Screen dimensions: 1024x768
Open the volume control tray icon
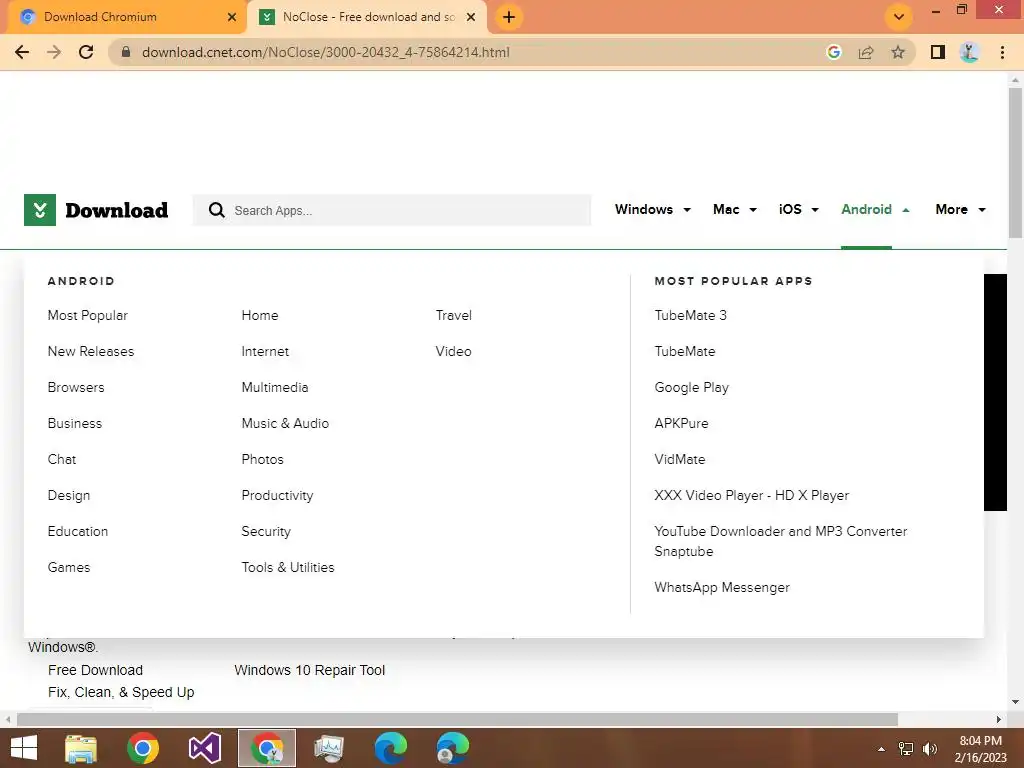pos(929,749)
